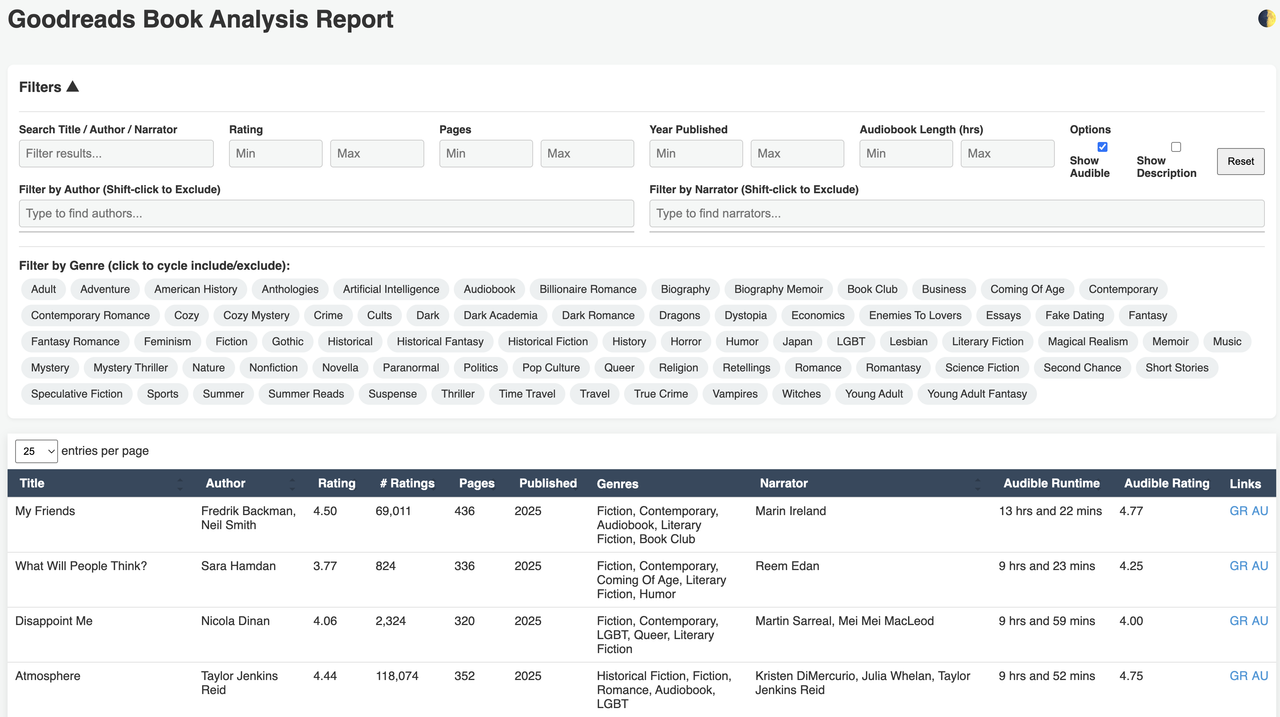Toggle the Billionaire Romance genre tag
1280x717 pixels.
coord(588,289)
